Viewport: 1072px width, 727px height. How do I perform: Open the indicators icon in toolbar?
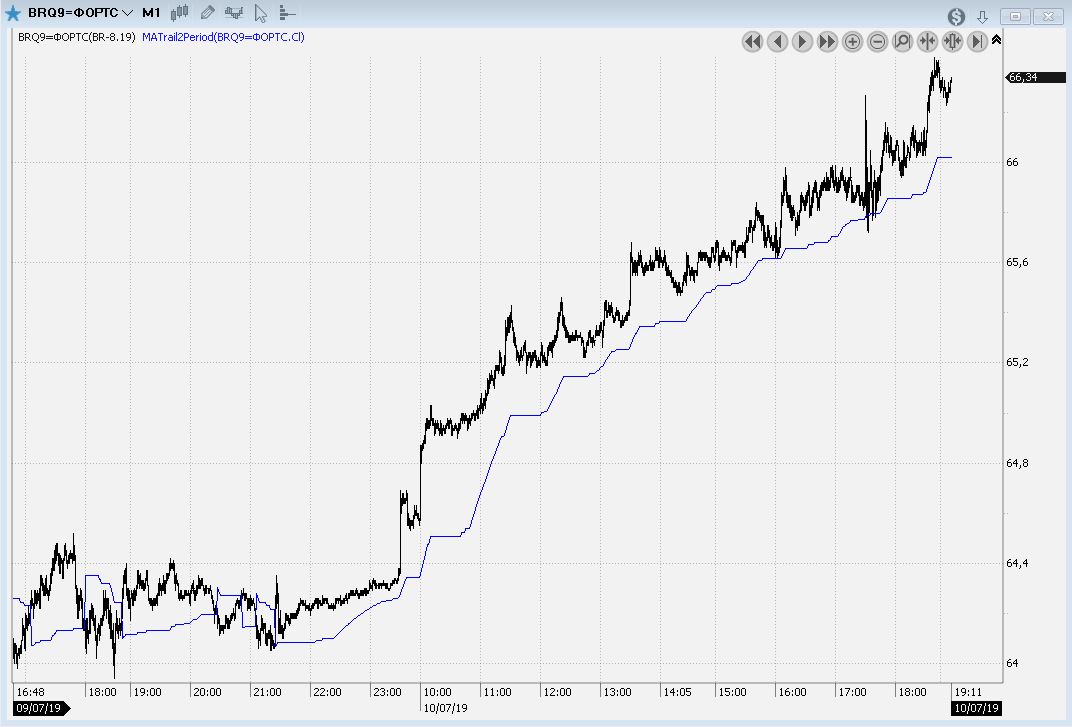point(234,13)
